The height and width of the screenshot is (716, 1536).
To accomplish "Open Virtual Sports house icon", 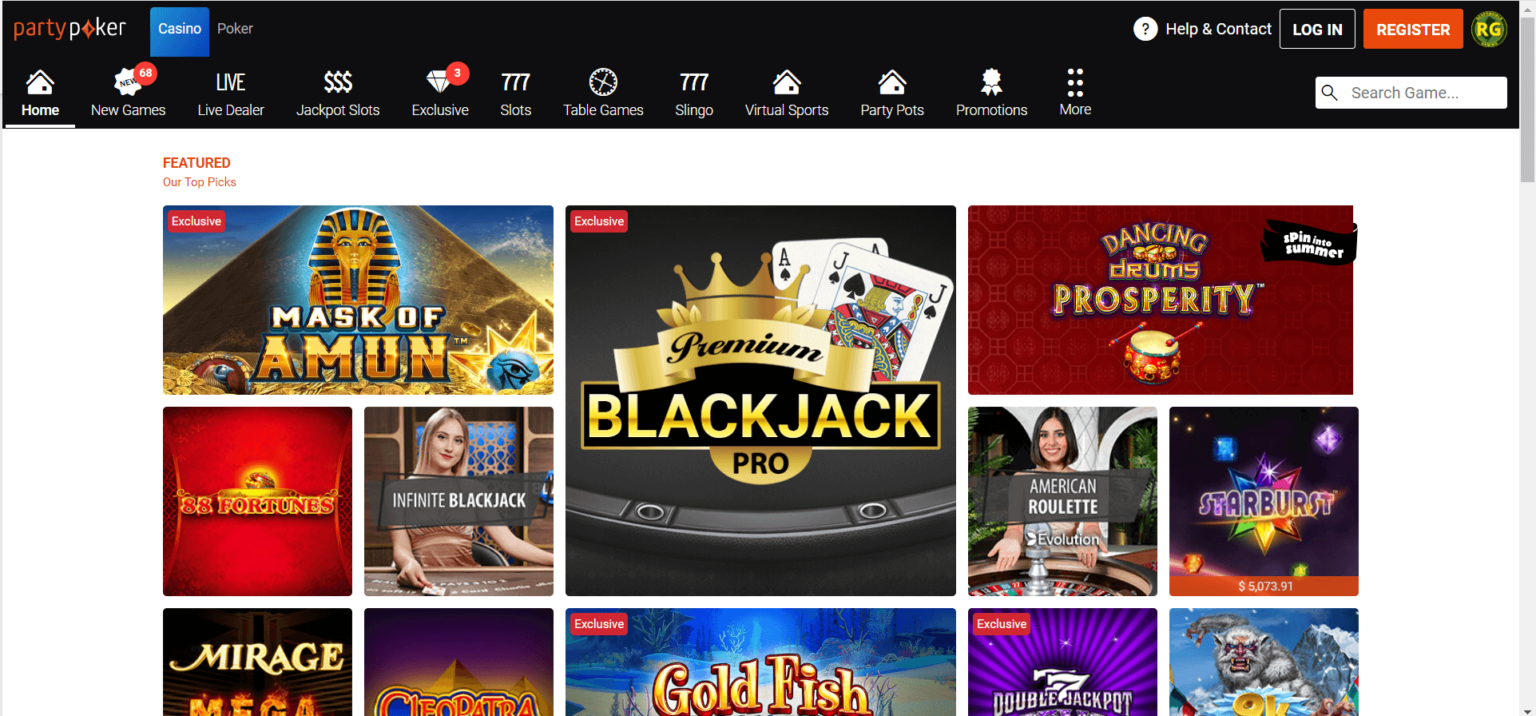I will 787,82.
